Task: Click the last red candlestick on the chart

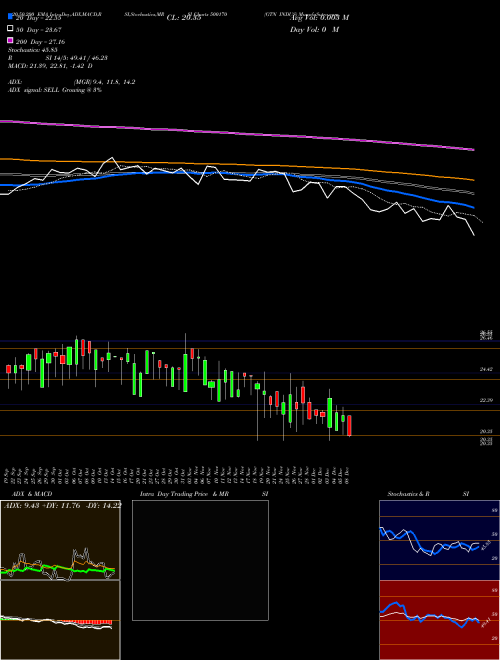Action: click(x=349, y=426)
